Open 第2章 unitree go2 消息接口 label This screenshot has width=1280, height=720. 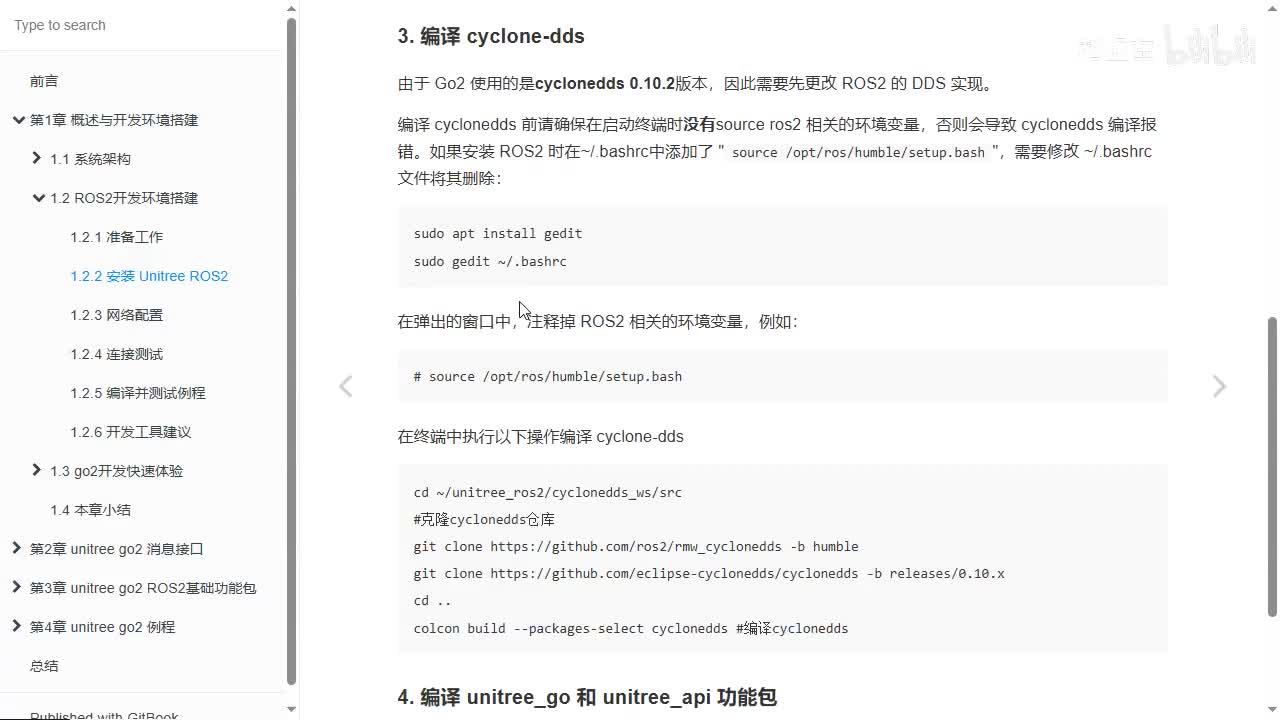tap(117, 549)
